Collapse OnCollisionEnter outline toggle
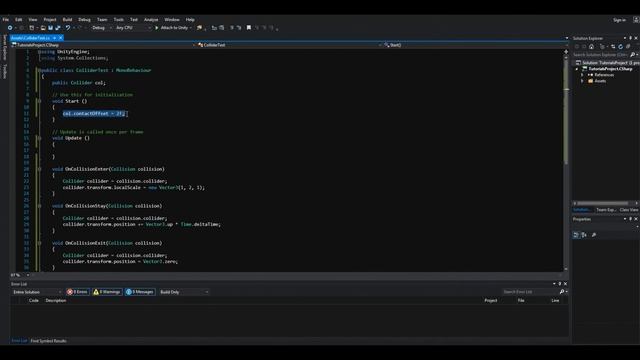The height and width of the screenshot is (360, 640). point(39,169)
